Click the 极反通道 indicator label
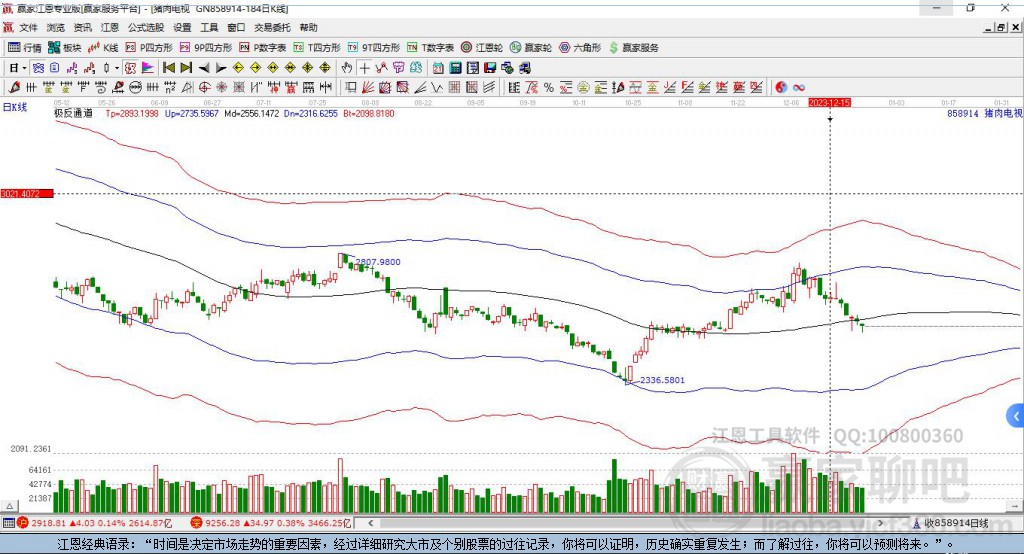The image size is (1024, 554). click(x=73, y=113)
